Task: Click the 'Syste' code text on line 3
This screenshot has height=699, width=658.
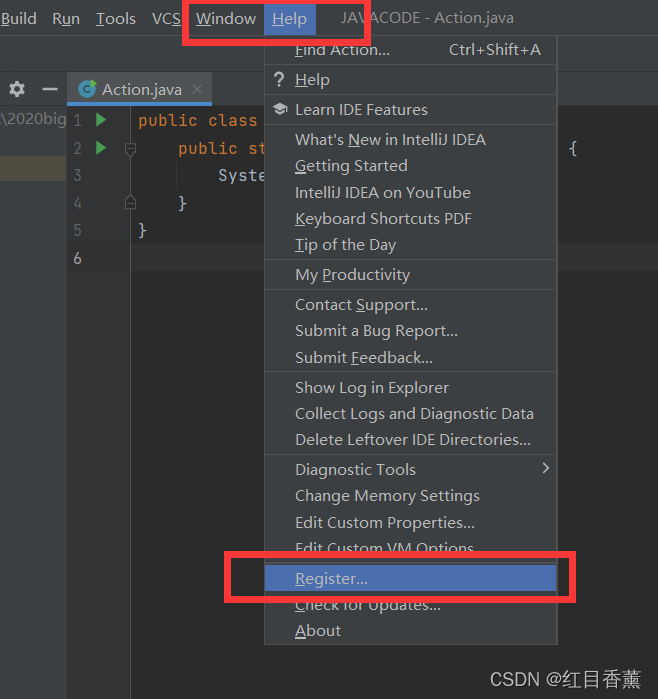Action: (241, 175)
